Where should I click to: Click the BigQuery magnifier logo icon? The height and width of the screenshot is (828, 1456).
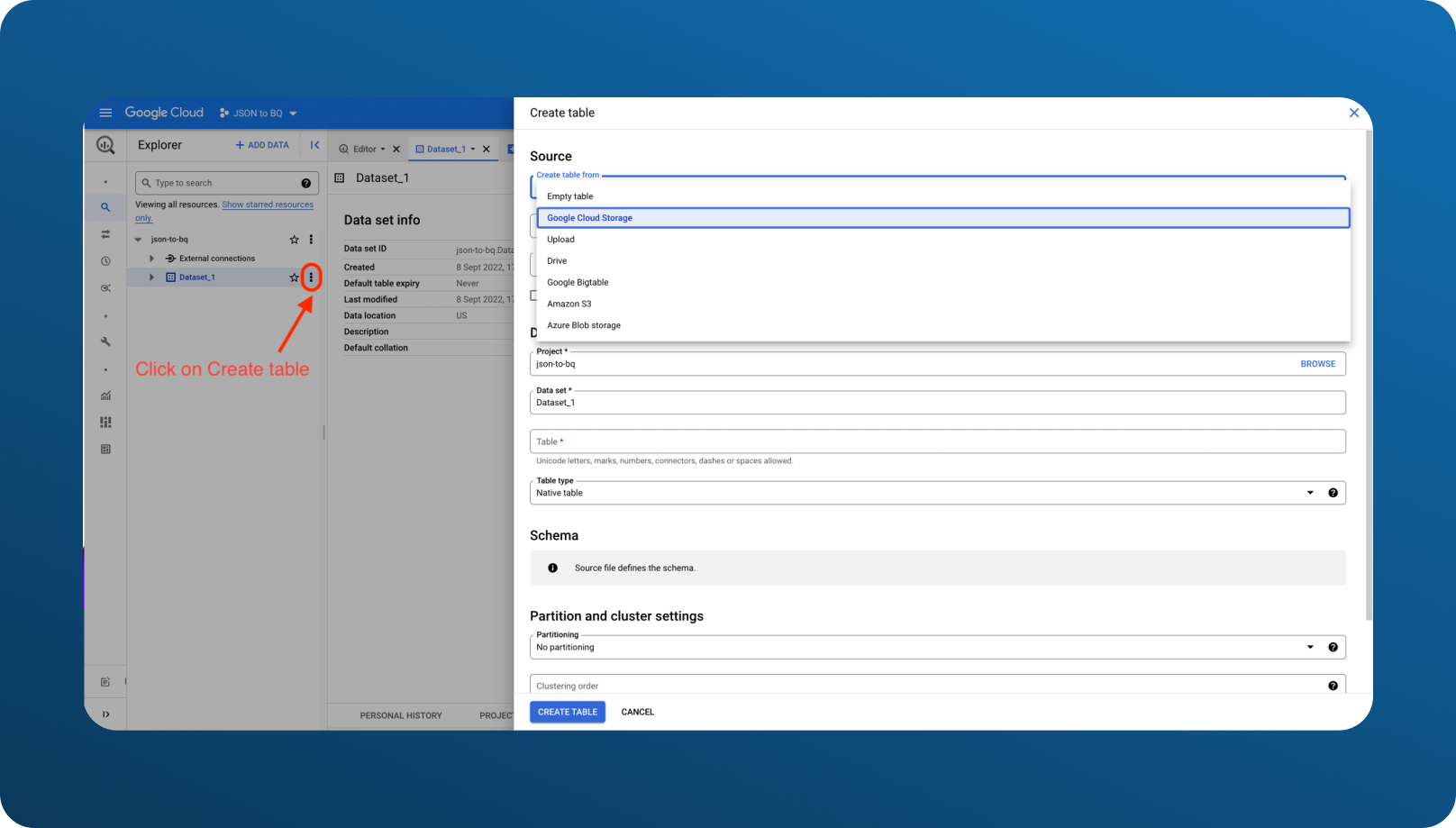pos(105,145)
